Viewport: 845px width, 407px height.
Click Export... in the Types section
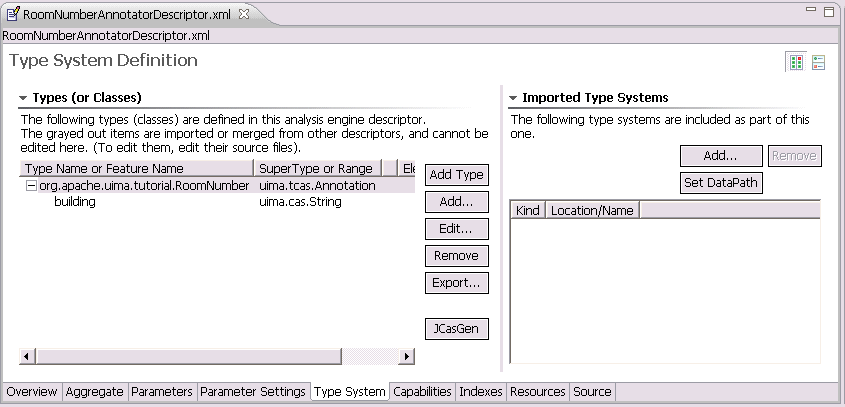click(457, 283)
